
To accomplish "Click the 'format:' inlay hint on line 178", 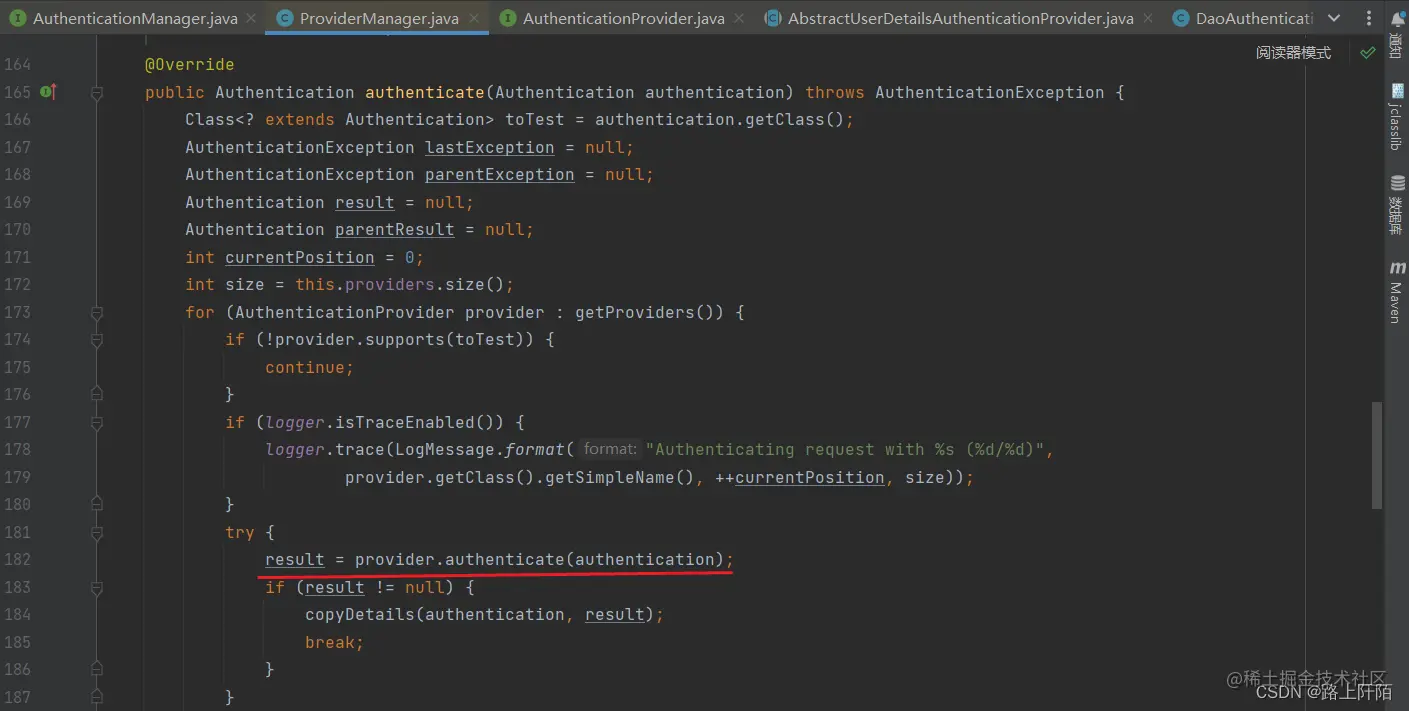I will click(x=610, y=449).
